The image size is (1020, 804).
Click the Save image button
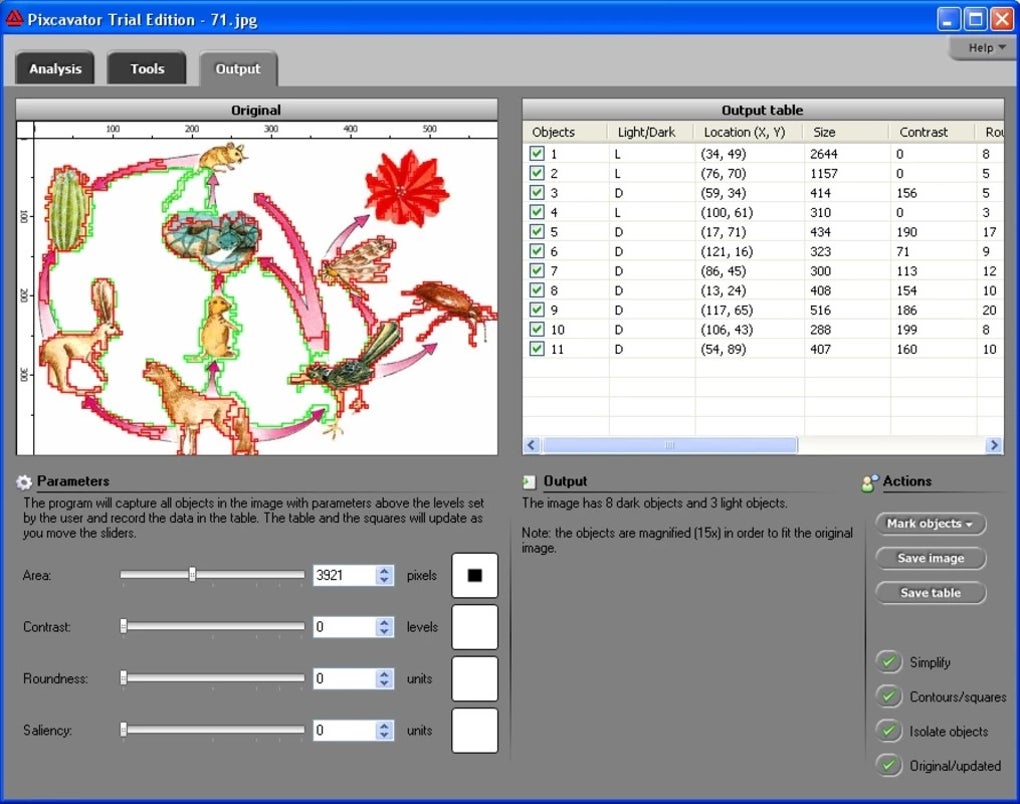pyautogui.click(x=930, y=558)
